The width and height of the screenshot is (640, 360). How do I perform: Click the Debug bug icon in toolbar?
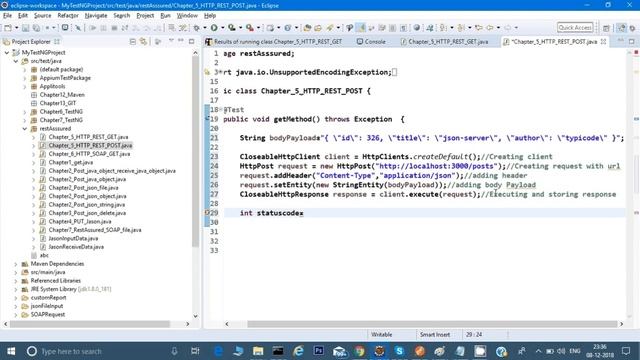(x=196, y=28)
